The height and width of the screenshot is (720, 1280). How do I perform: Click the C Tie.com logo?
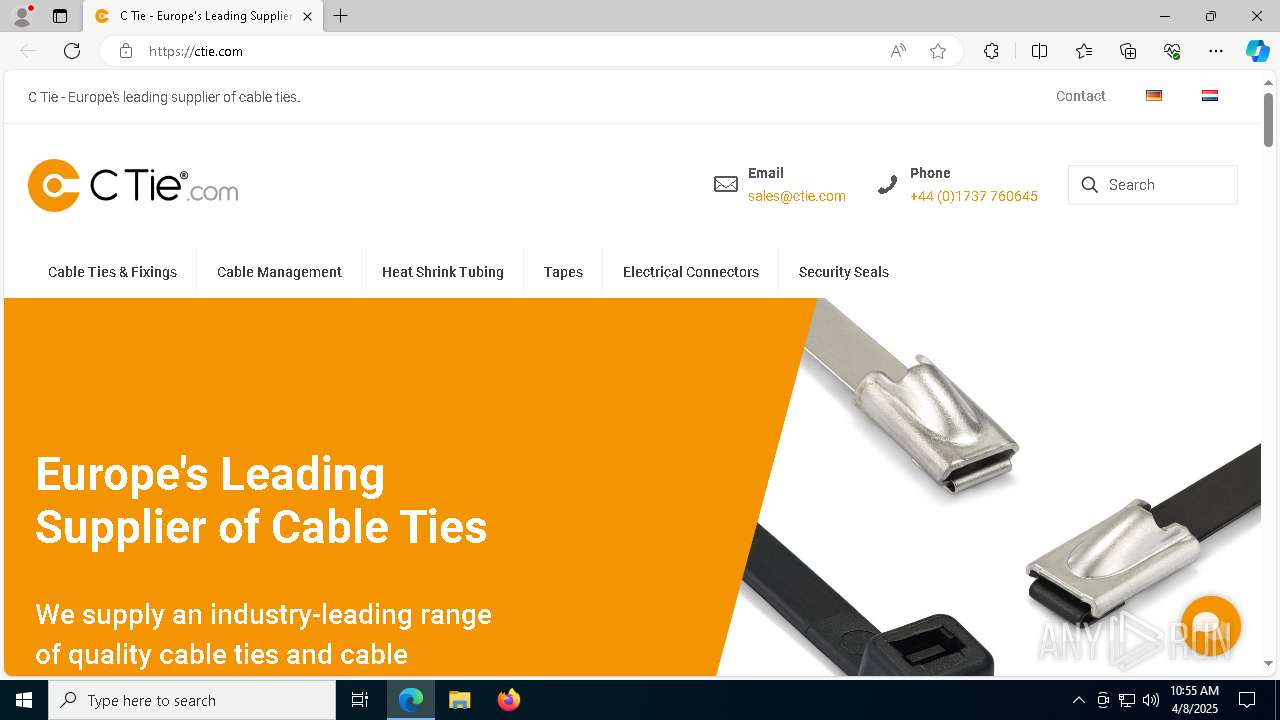[133, 185]
